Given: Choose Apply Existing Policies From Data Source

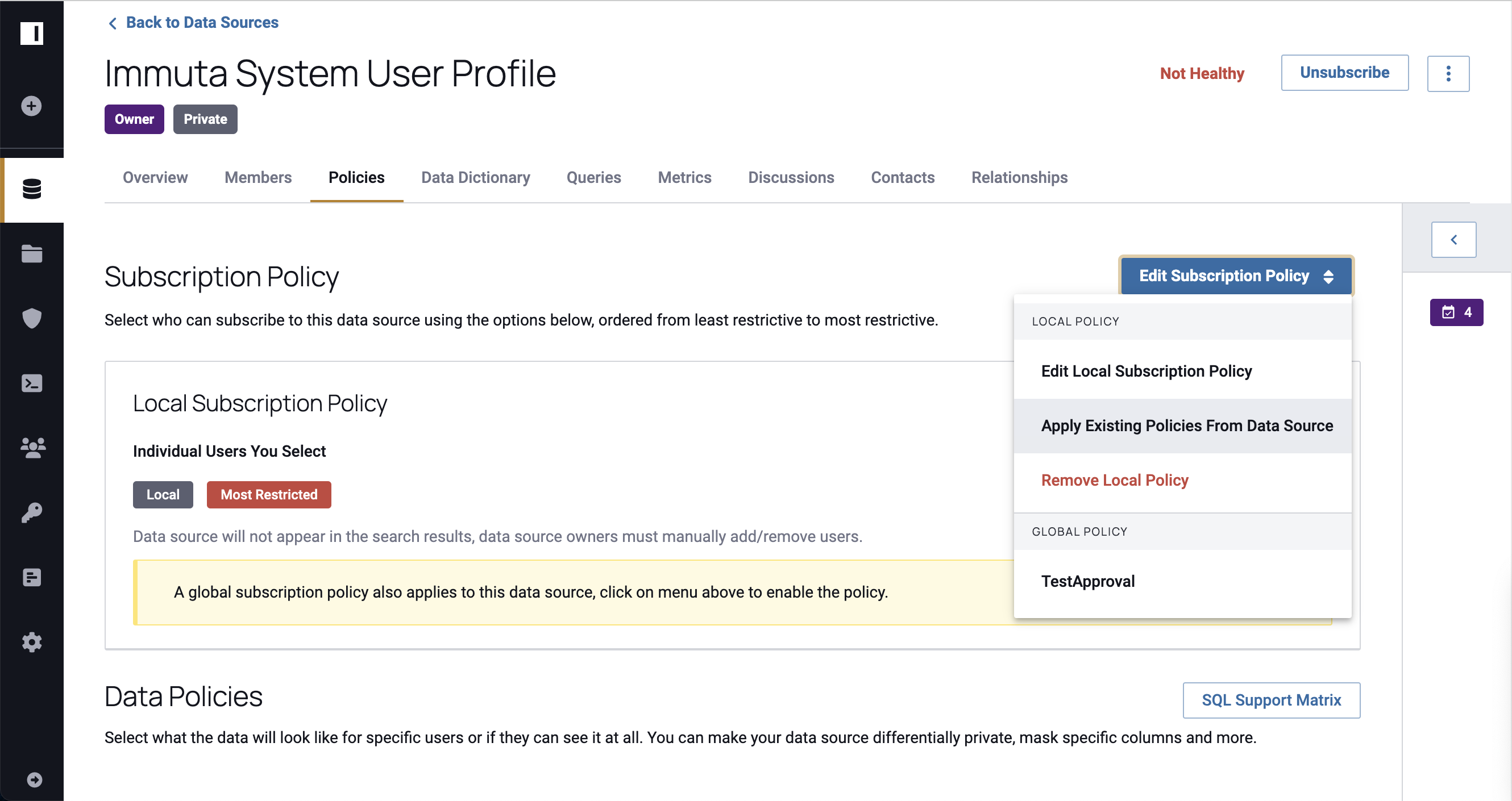Looking at the screenshot, I should coord(1182,426).
